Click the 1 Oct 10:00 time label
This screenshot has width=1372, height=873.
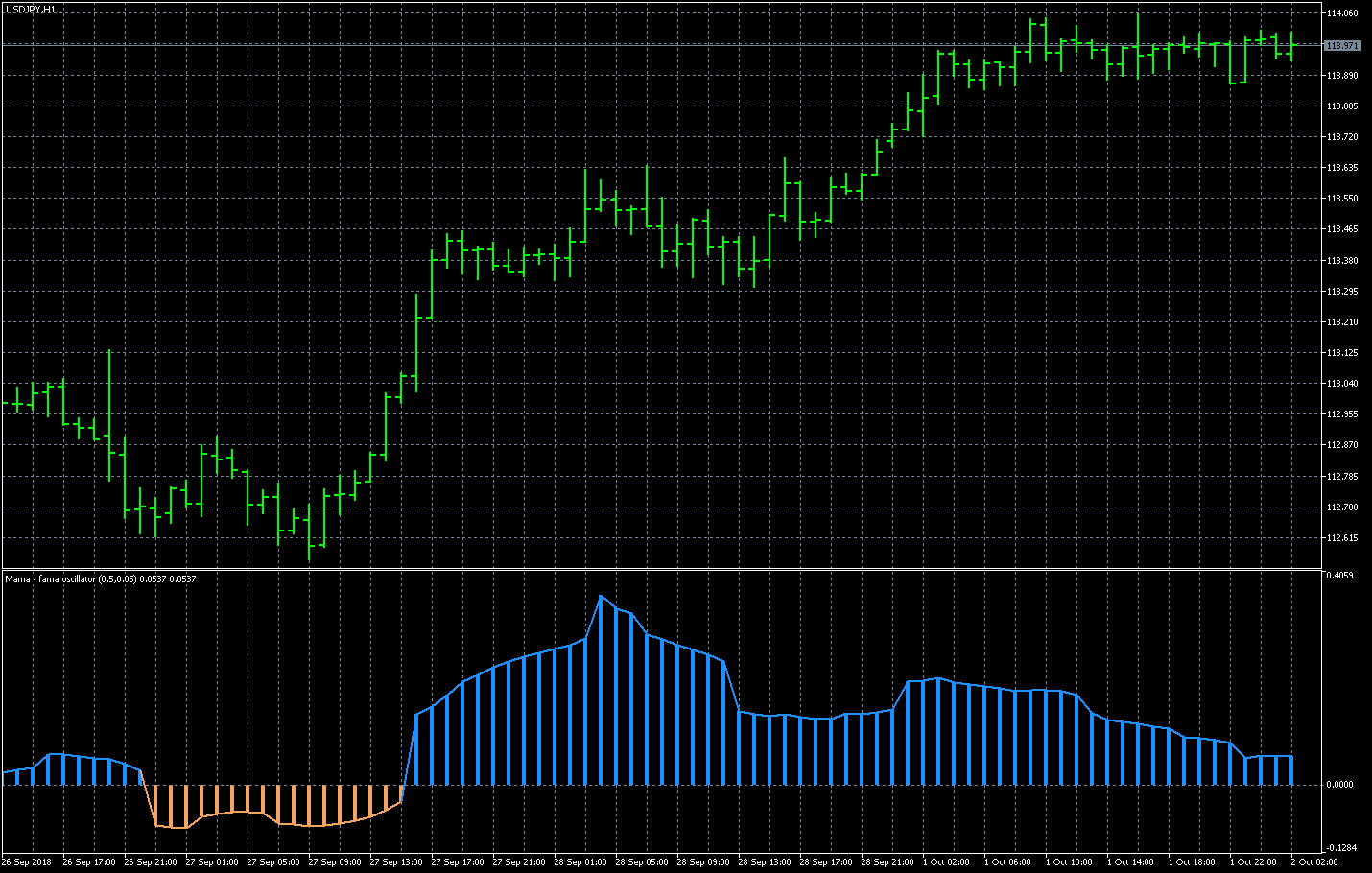point(1070,862)
